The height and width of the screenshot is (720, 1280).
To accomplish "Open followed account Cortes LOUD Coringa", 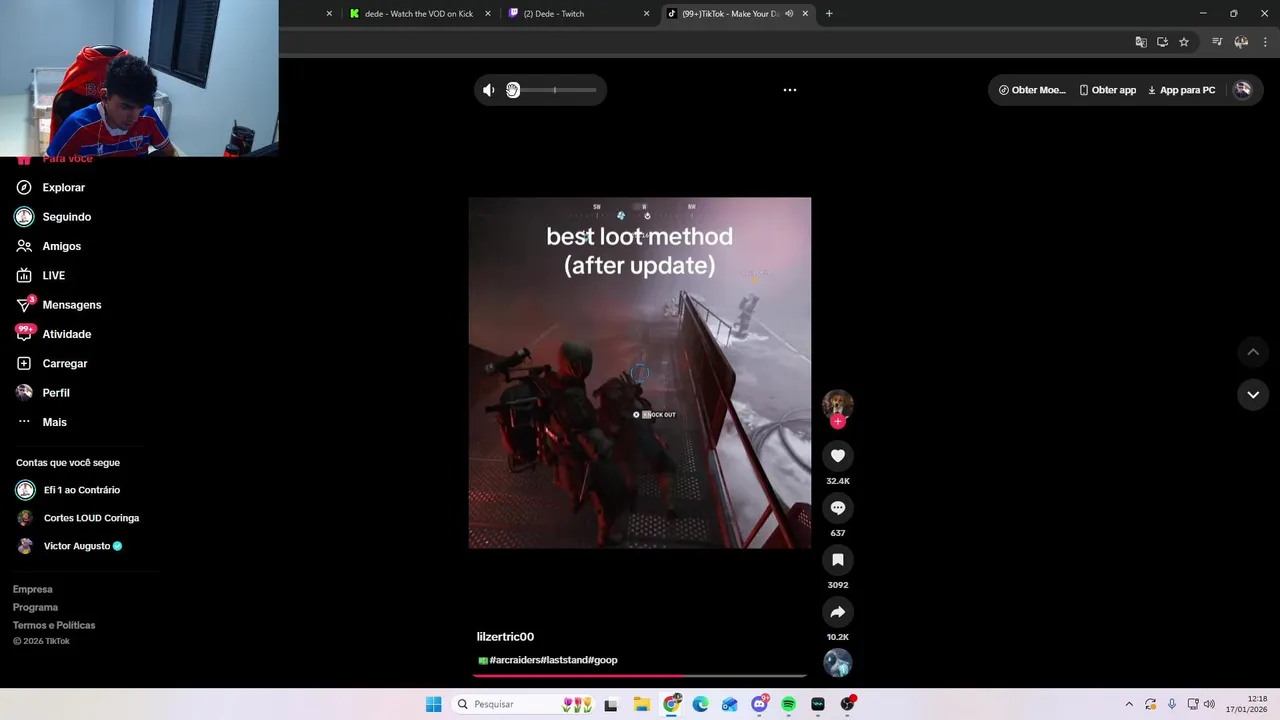I will (x=91, y=518).
